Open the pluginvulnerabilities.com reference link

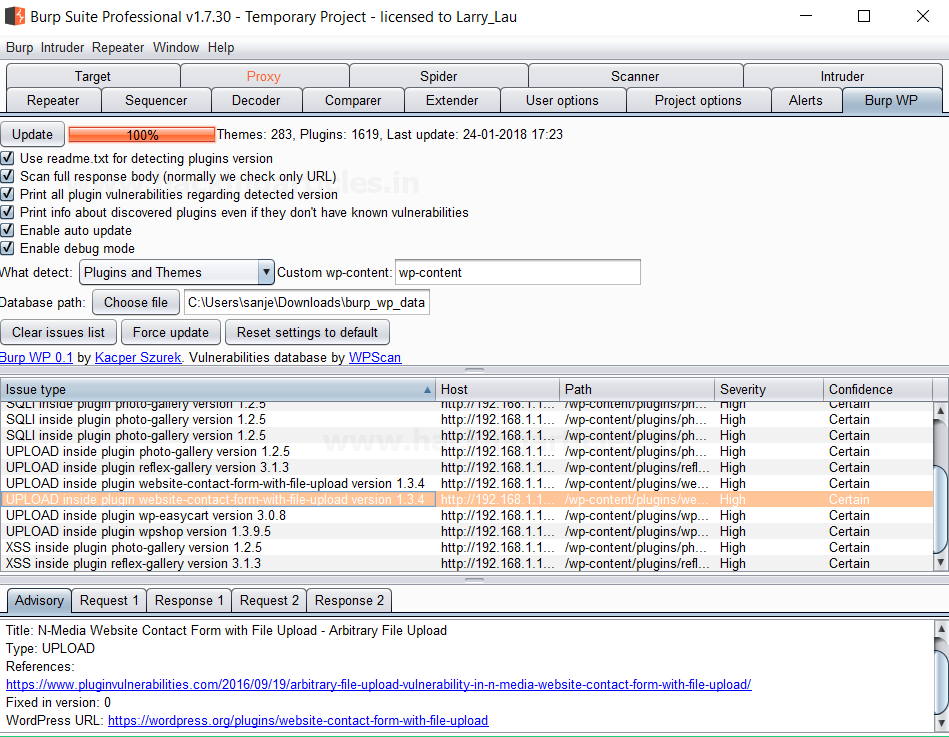[379, 684]
